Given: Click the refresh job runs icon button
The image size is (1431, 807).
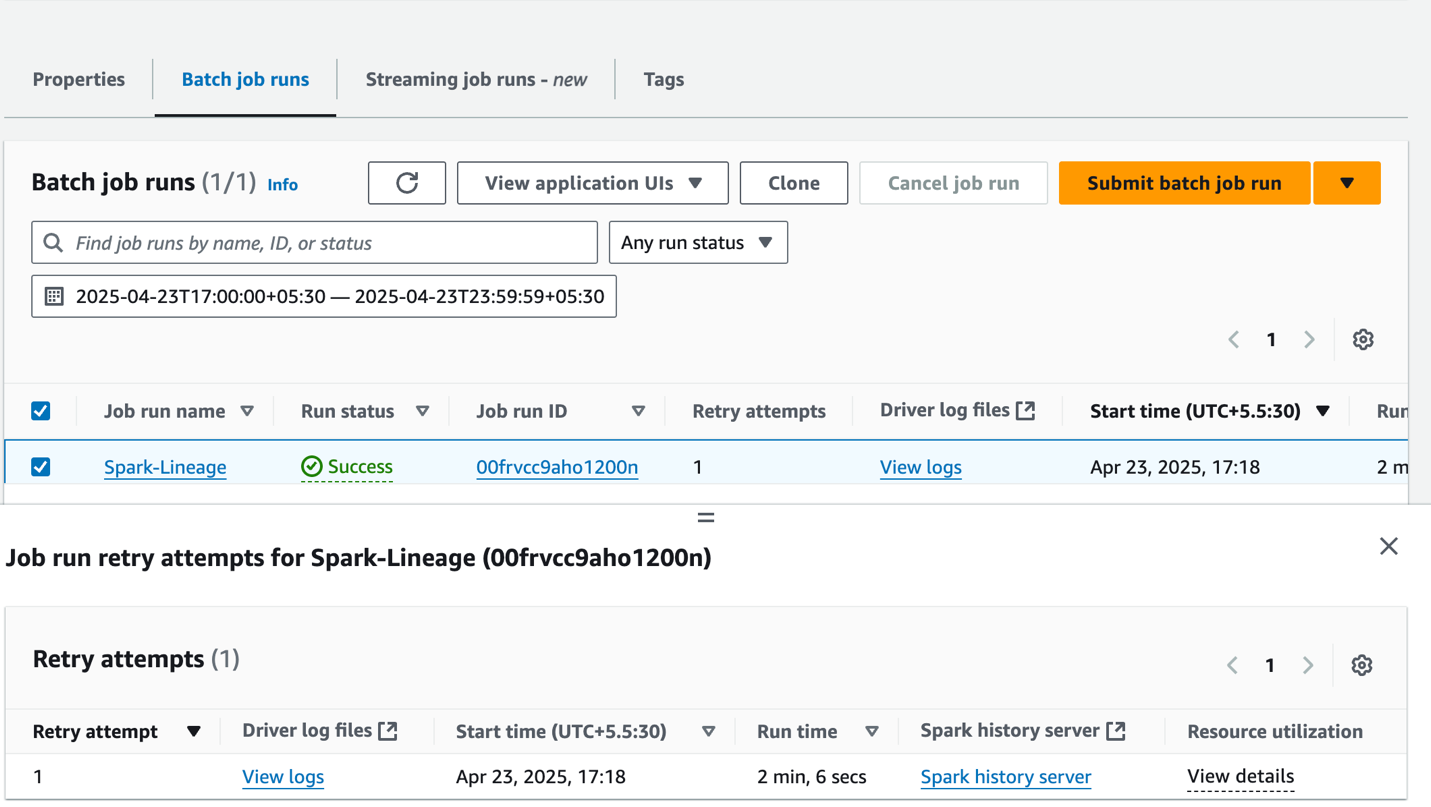Looking at the screenshot, I should 406,183.
